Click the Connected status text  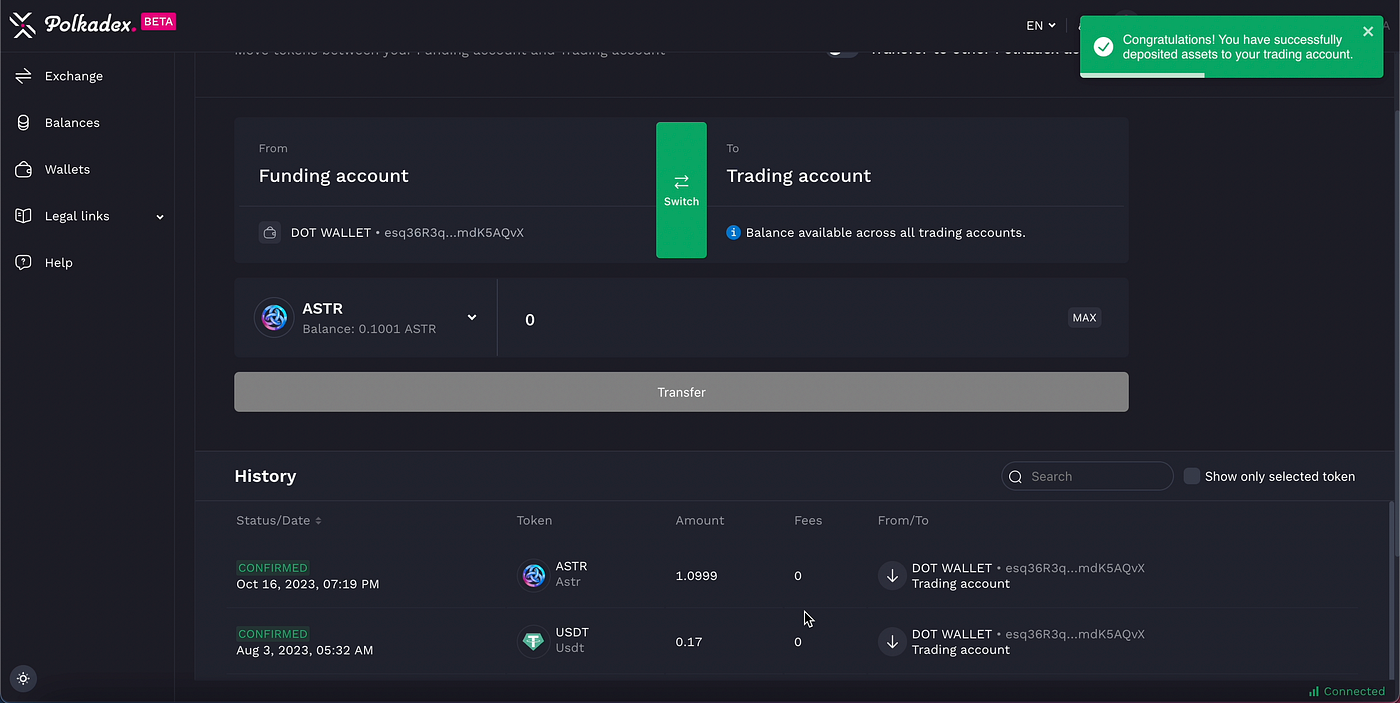pos(1354,691)
